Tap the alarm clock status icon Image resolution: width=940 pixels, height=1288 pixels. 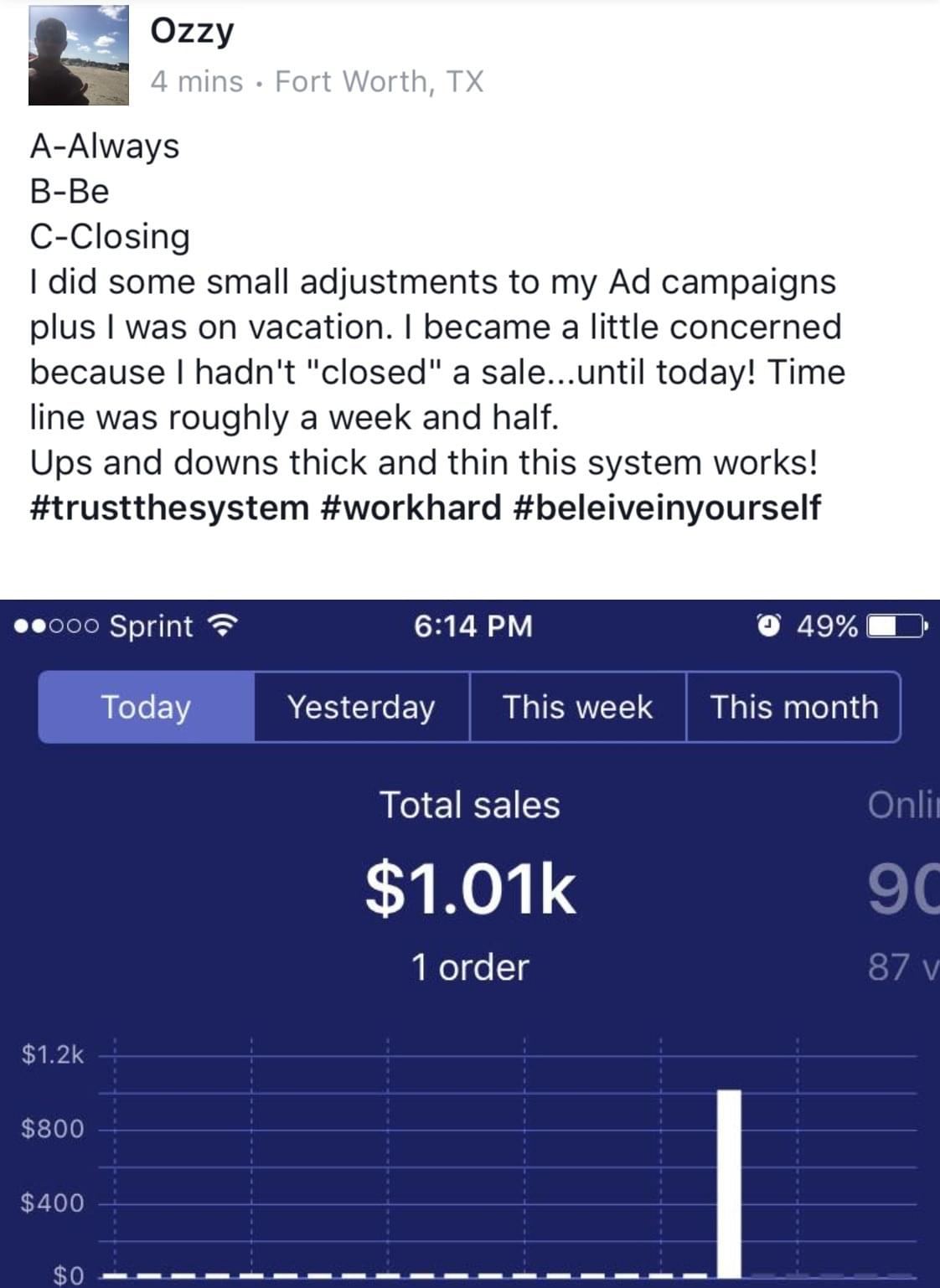(x=768, y=626)
